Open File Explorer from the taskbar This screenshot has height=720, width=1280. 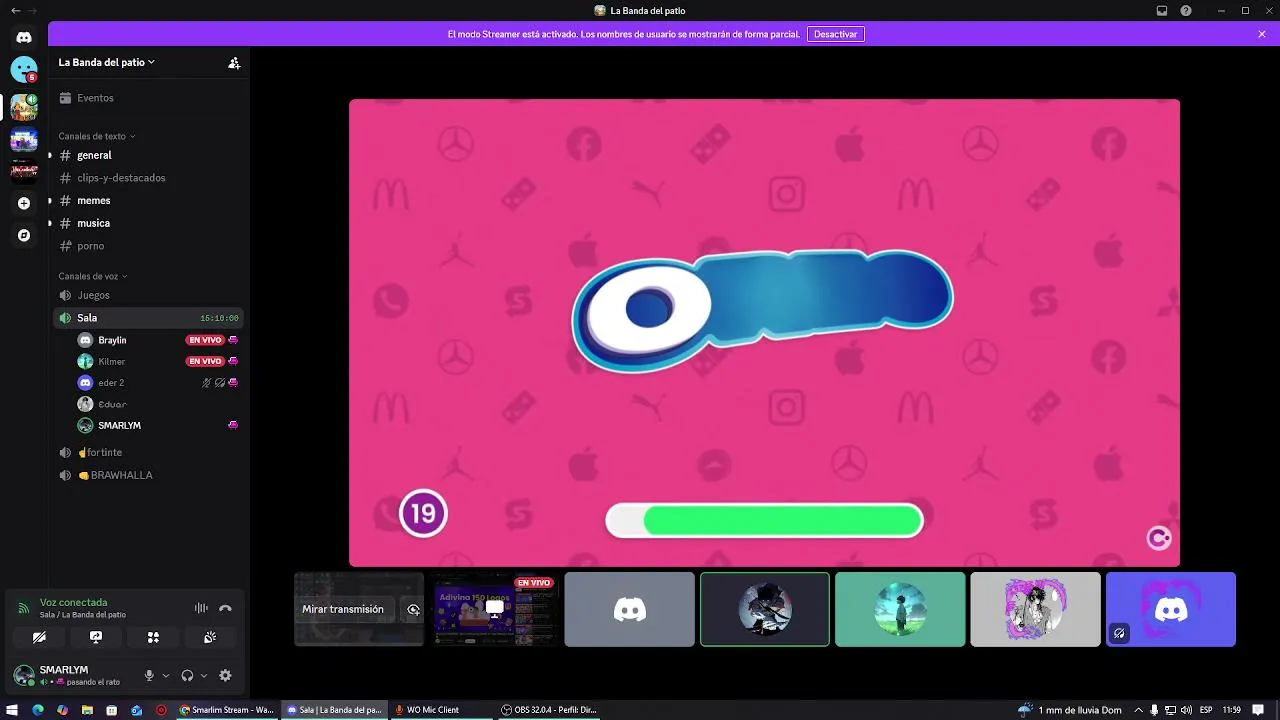[87, 710]
